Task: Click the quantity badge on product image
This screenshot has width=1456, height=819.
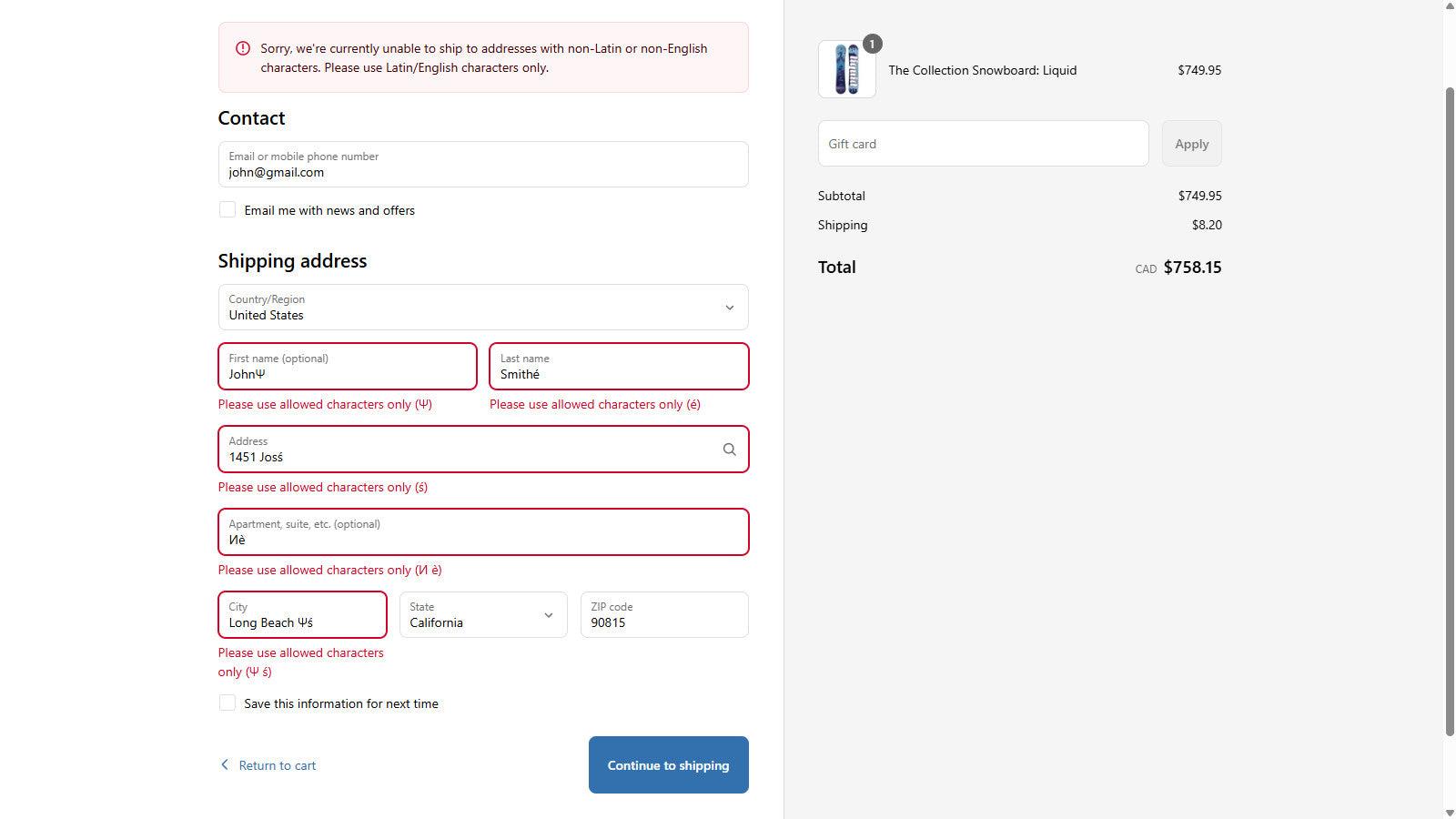Action: (872, 44)
